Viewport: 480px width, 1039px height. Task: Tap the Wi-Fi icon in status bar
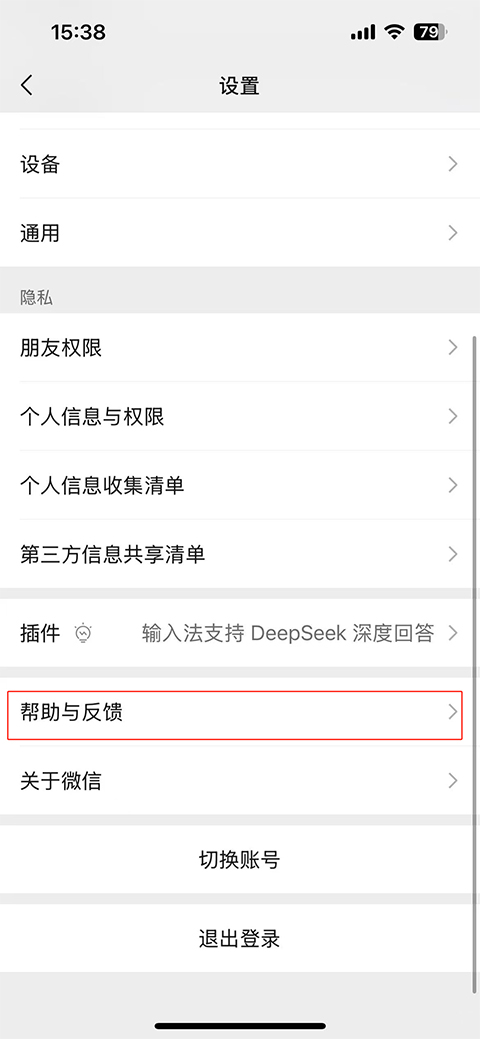tap(396, 32)
